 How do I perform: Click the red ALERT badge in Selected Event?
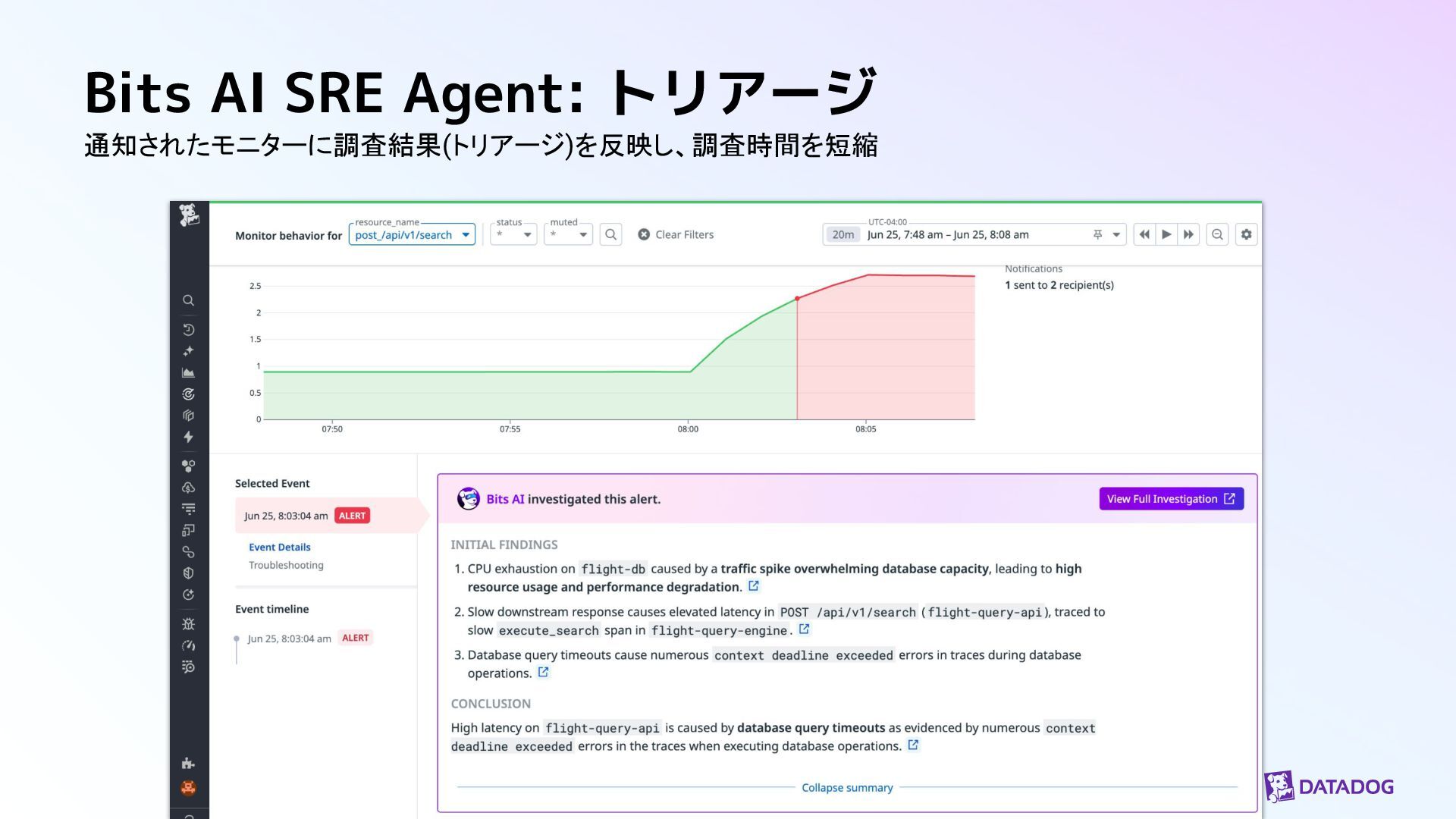pos(352,516)
